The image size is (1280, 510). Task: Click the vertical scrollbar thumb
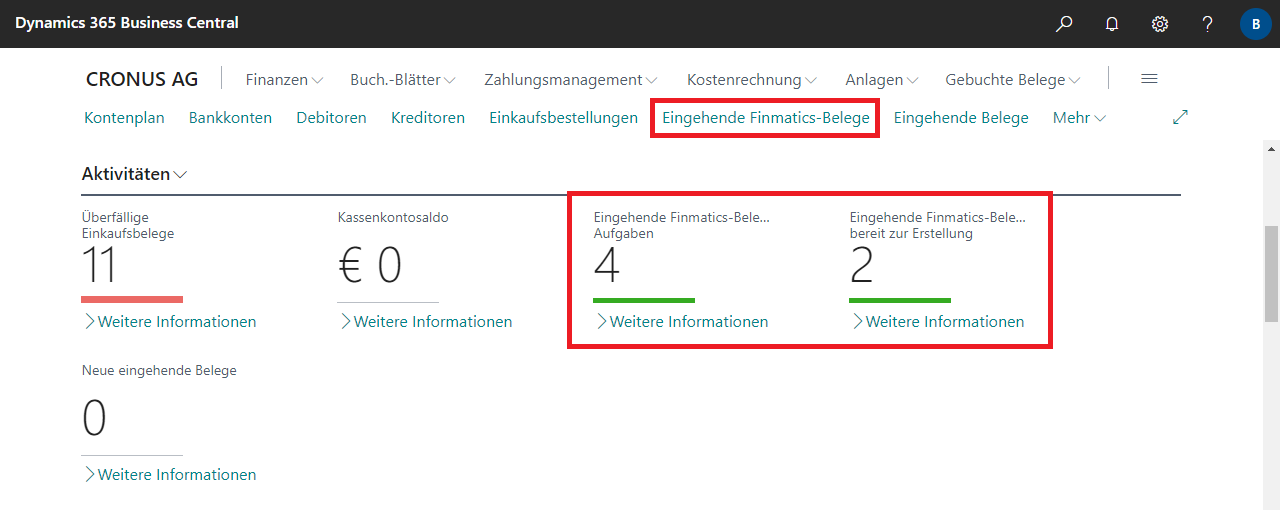[x=1271, y=273]
